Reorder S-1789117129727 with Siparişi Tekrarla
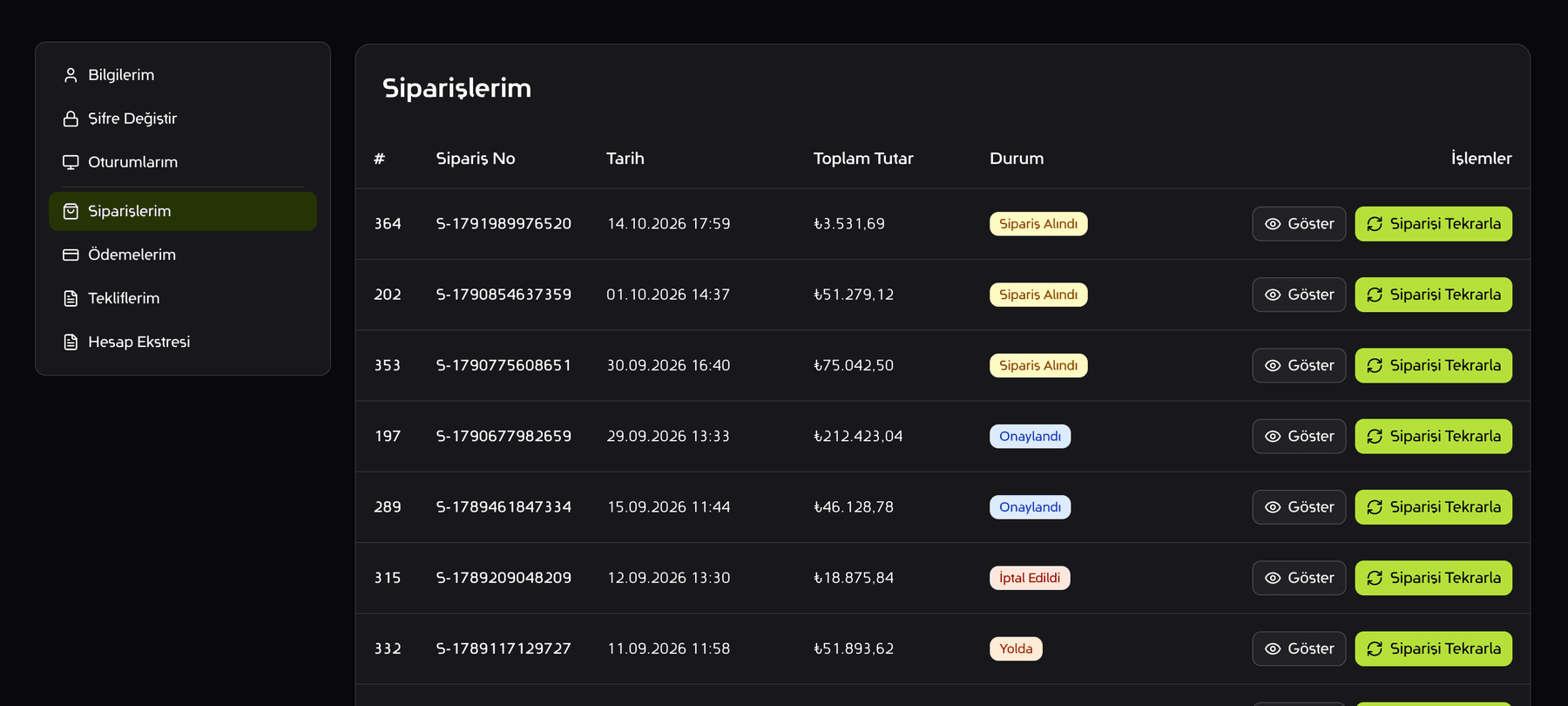The width and height of the screenshot is (1568, 706). pyautogui.click(x=1433, y=648)
